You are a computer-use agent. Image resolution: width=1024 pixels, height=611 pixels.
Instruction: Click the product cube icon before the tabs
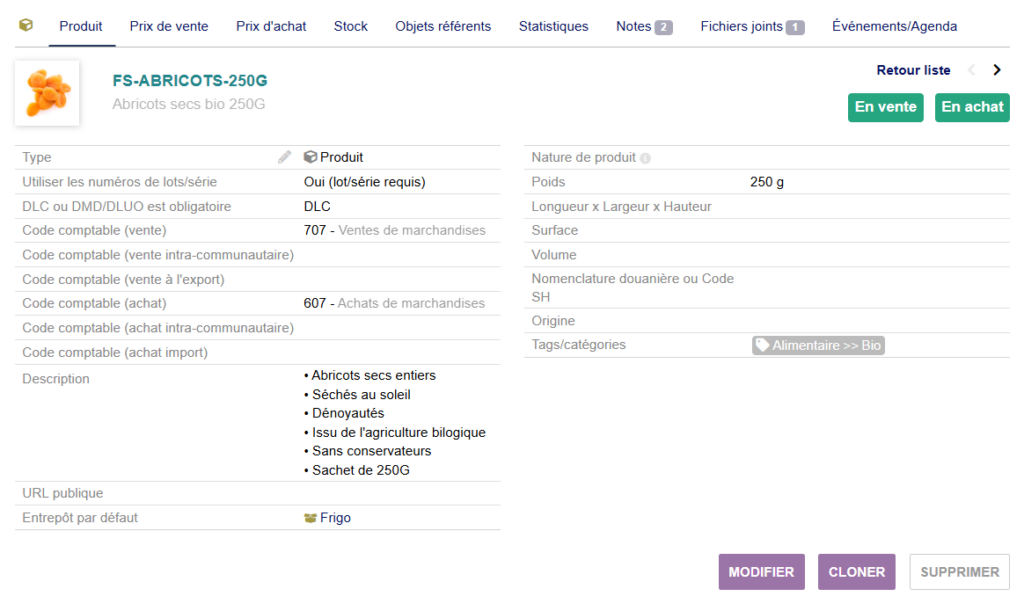tap(26, 26)
